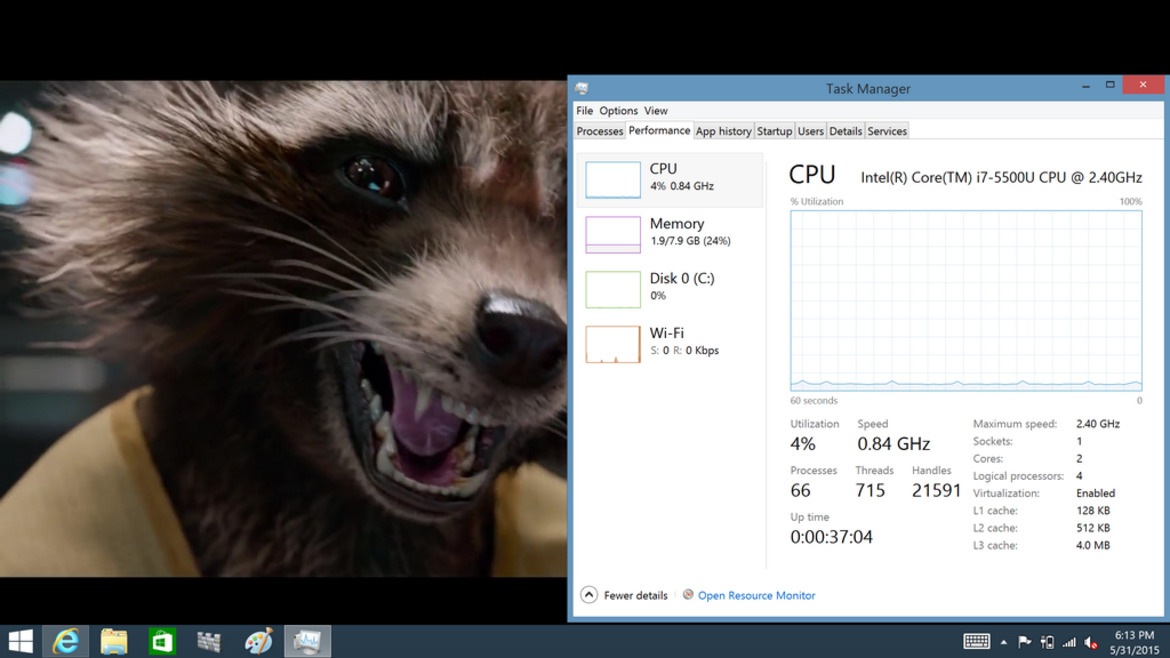Viewport: 1170px width, 658px height.
Task: Select the Memory entry in the sidebar
Action: (x=670, y=234)
